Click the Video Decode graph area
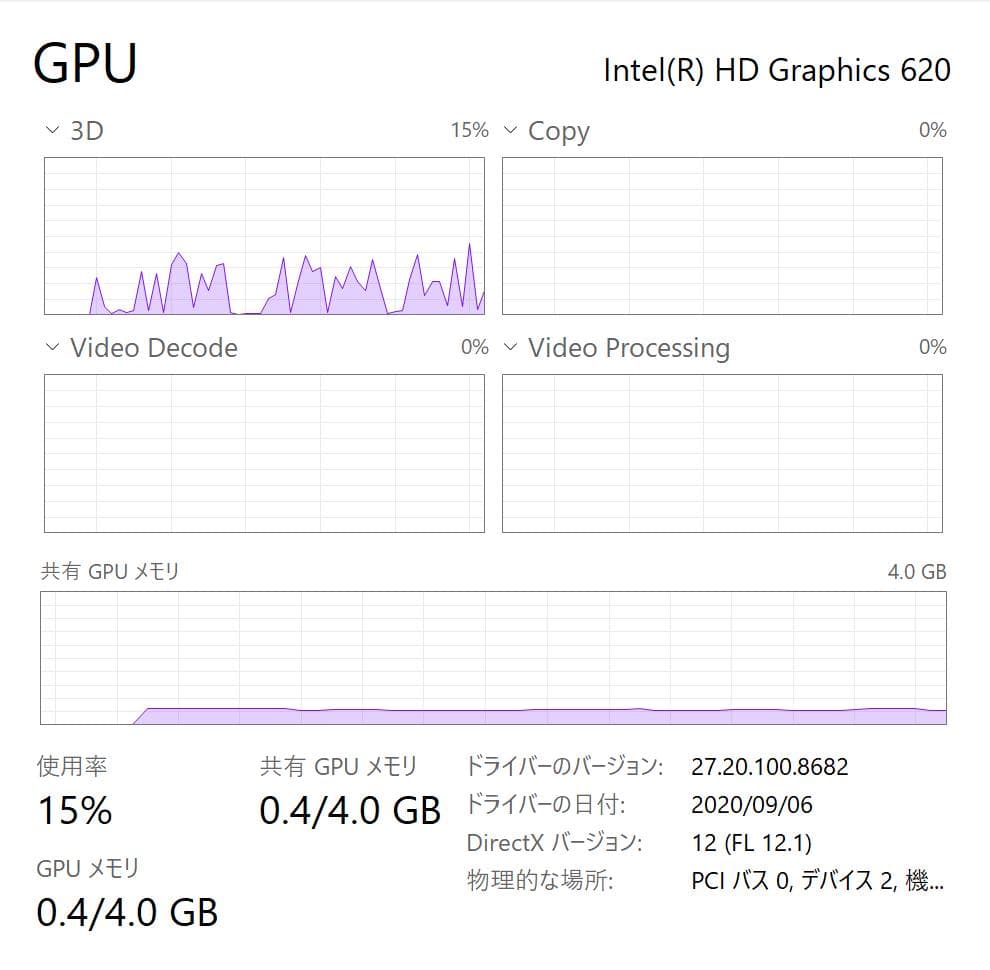The width and height of the screenshot is (990, 970). [264, 452]
